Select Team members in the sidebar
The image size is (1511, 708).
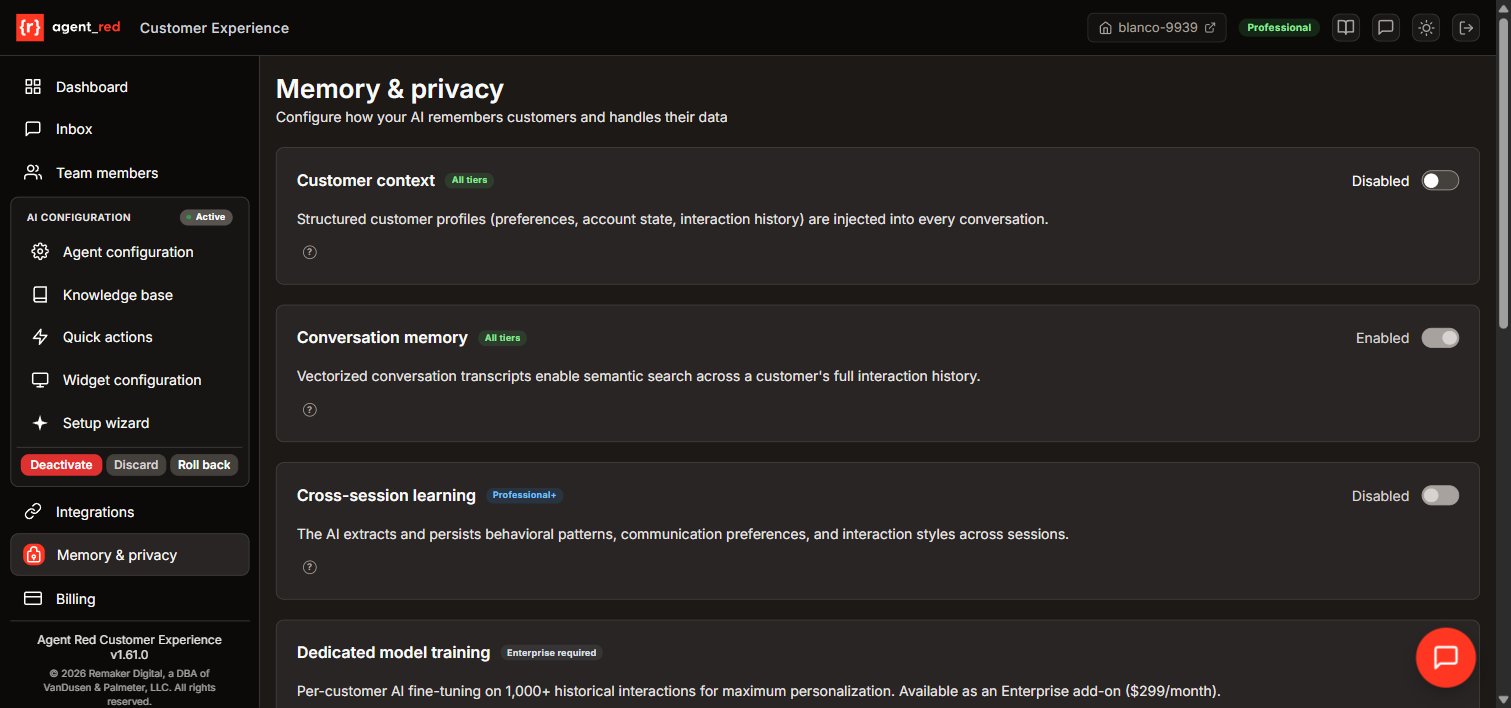[x=107, y=172]
